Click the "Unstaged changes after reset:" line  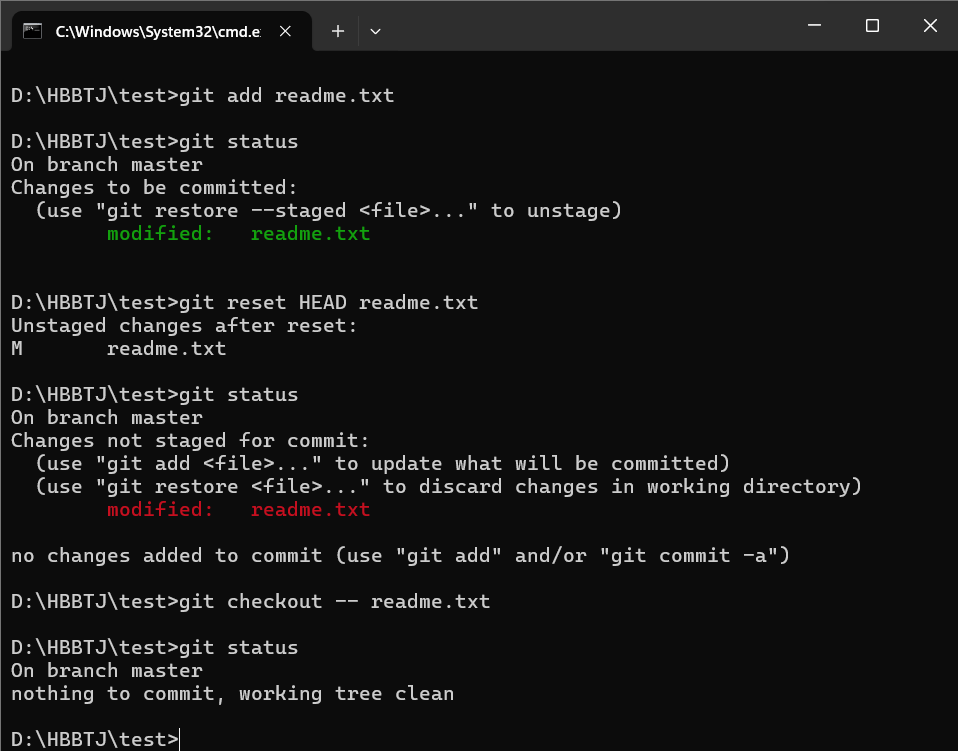[x=184, y=325]
